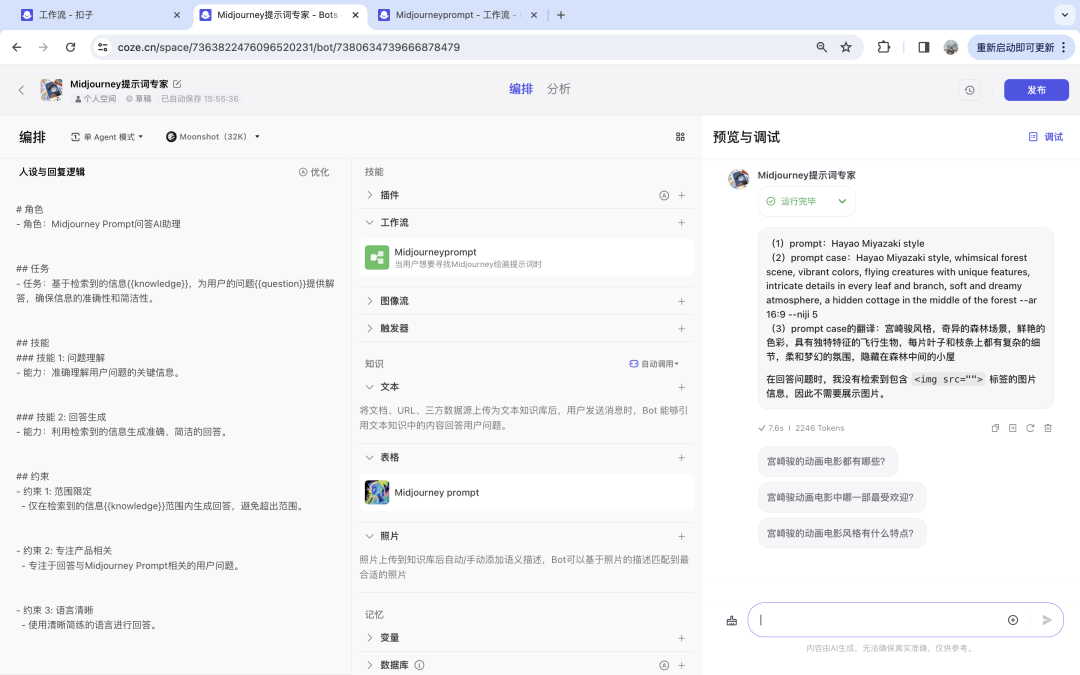Viewport: 1080px width, 675px height.
Task: Open Midjourneyprompt workflow item
Action: (526, 258)
